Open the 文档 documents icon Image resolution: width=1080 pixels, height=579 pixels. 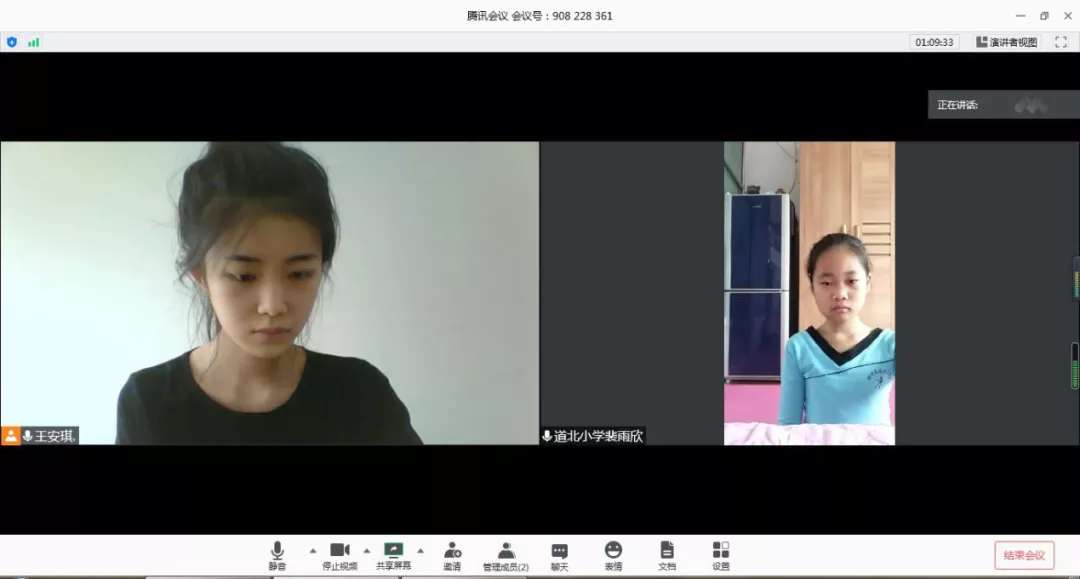coord(667,555)
